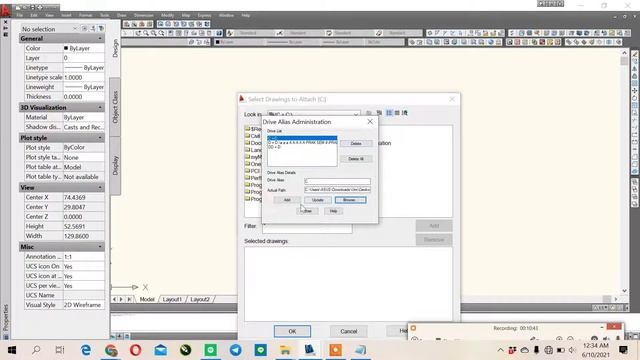The width and height of the screenshot is (640, 360).
Task: Open Mail app from taskbar
Action: tap(160, 350)
